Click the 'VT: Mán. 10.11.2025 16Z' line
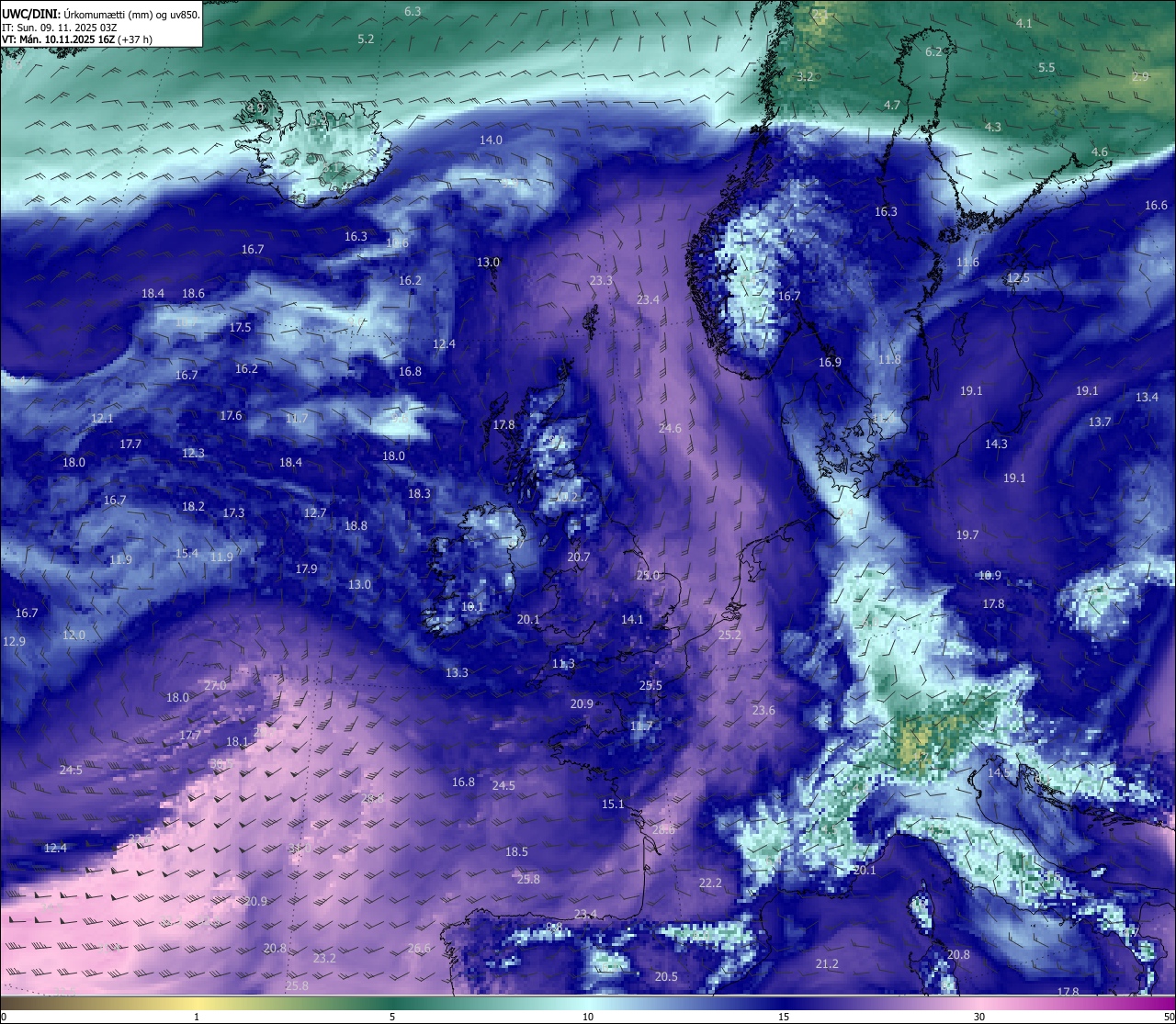 57,39
